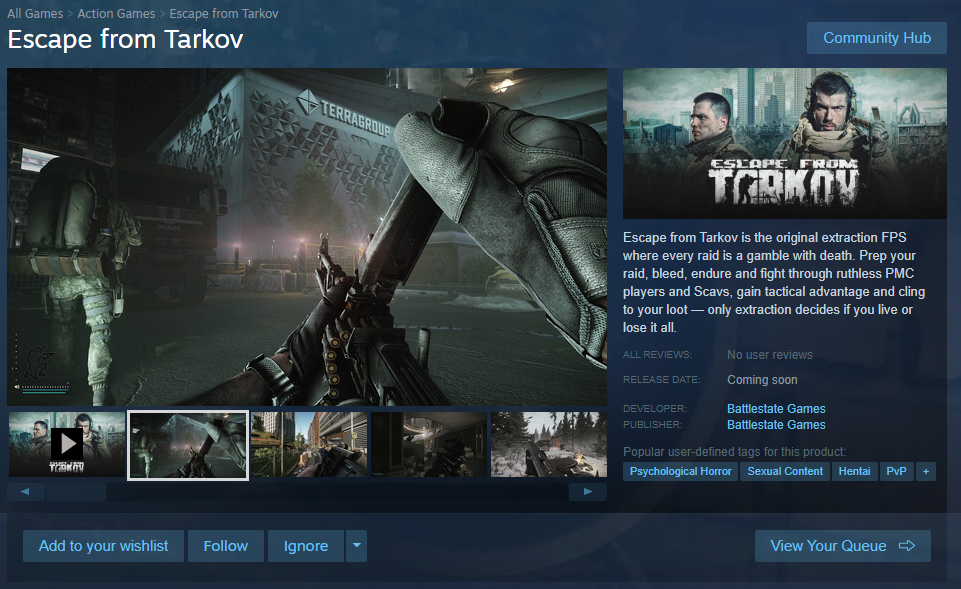Click the Escape from Tarkov header banner

[784, 143]
